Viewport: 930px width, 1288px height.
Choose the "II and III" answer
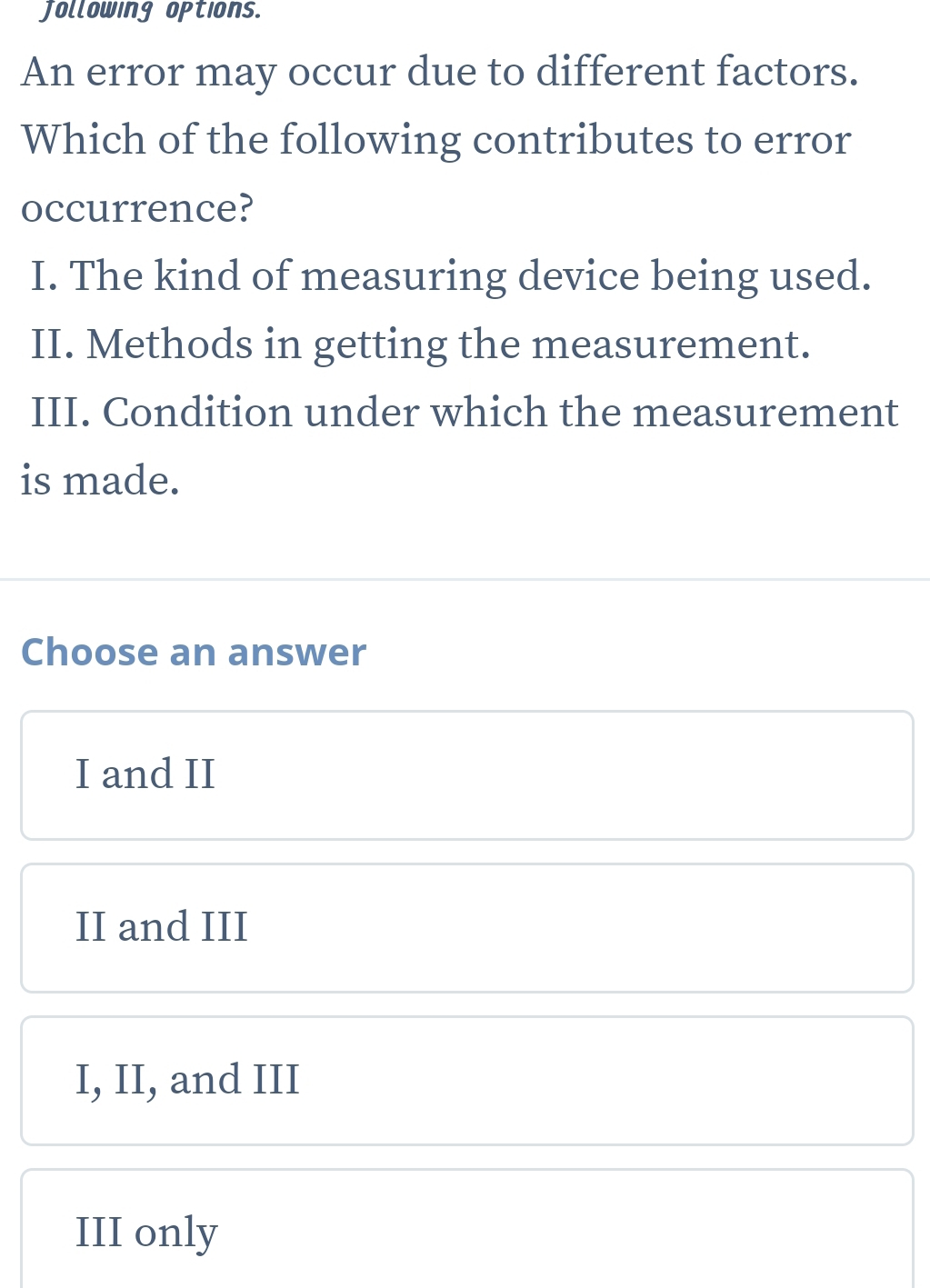point(466,928)
